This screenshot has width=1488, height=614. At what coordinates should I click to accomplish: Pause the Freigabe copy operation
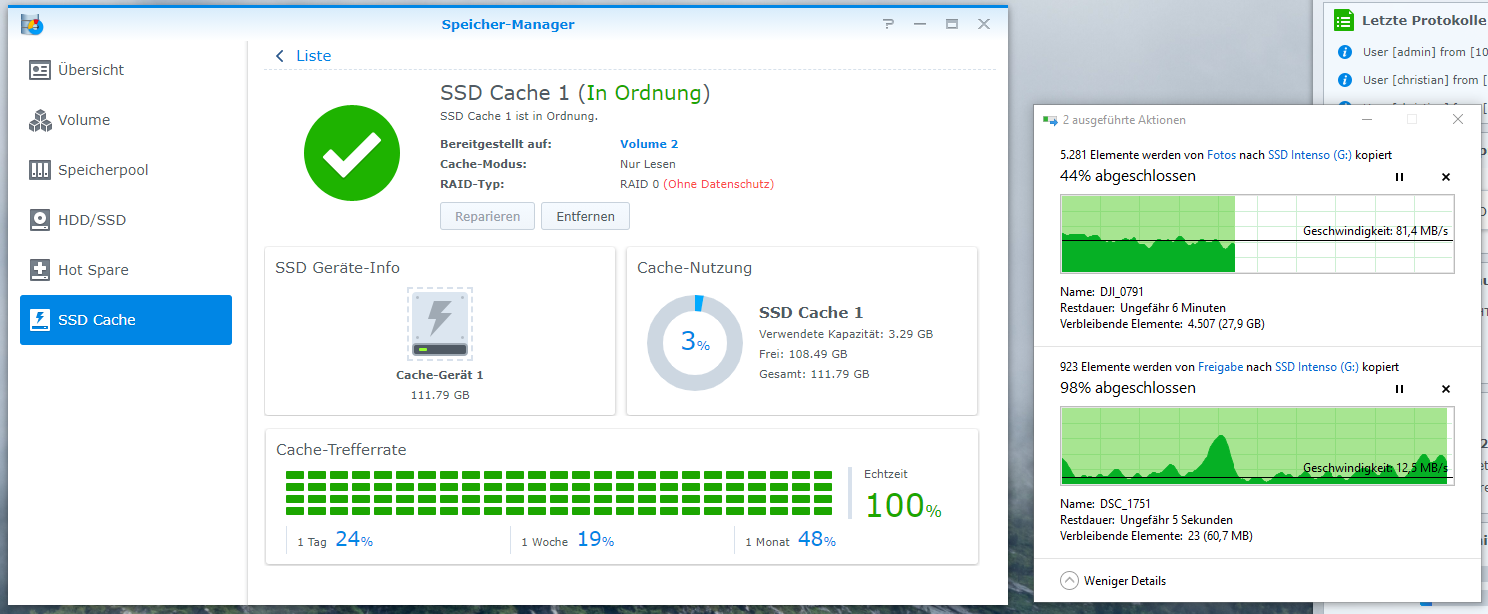[1399, 389]
